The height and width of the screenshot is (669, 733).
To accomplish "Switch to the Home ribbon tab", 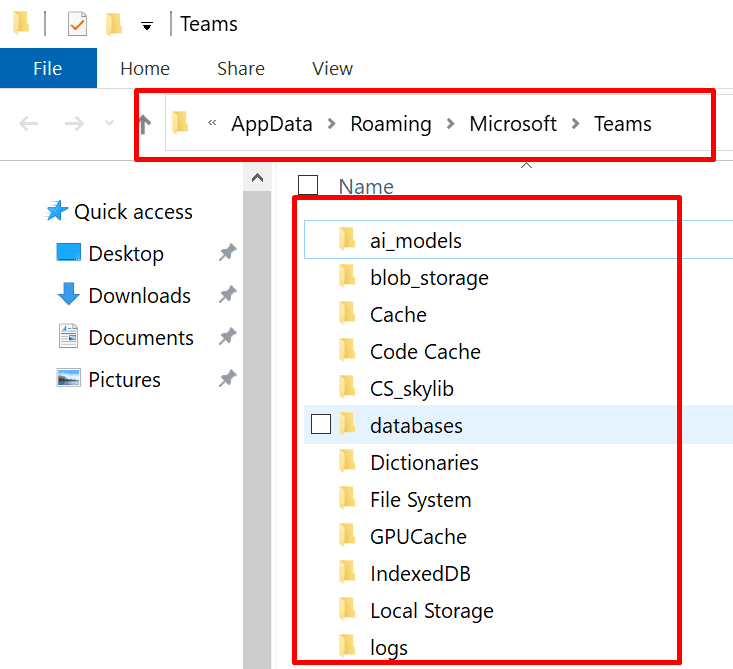I will click(145, 68).
